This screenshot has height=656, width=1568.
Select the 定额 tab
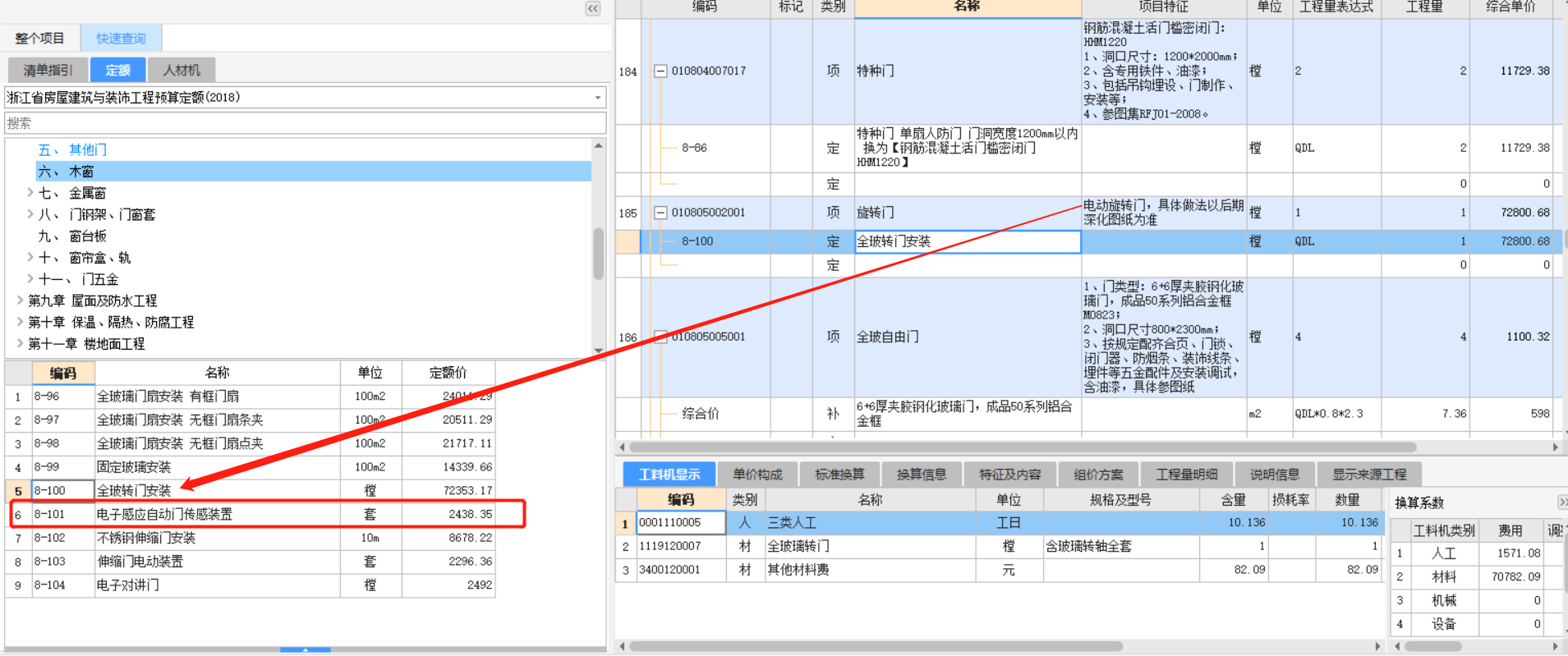(117, 71)
